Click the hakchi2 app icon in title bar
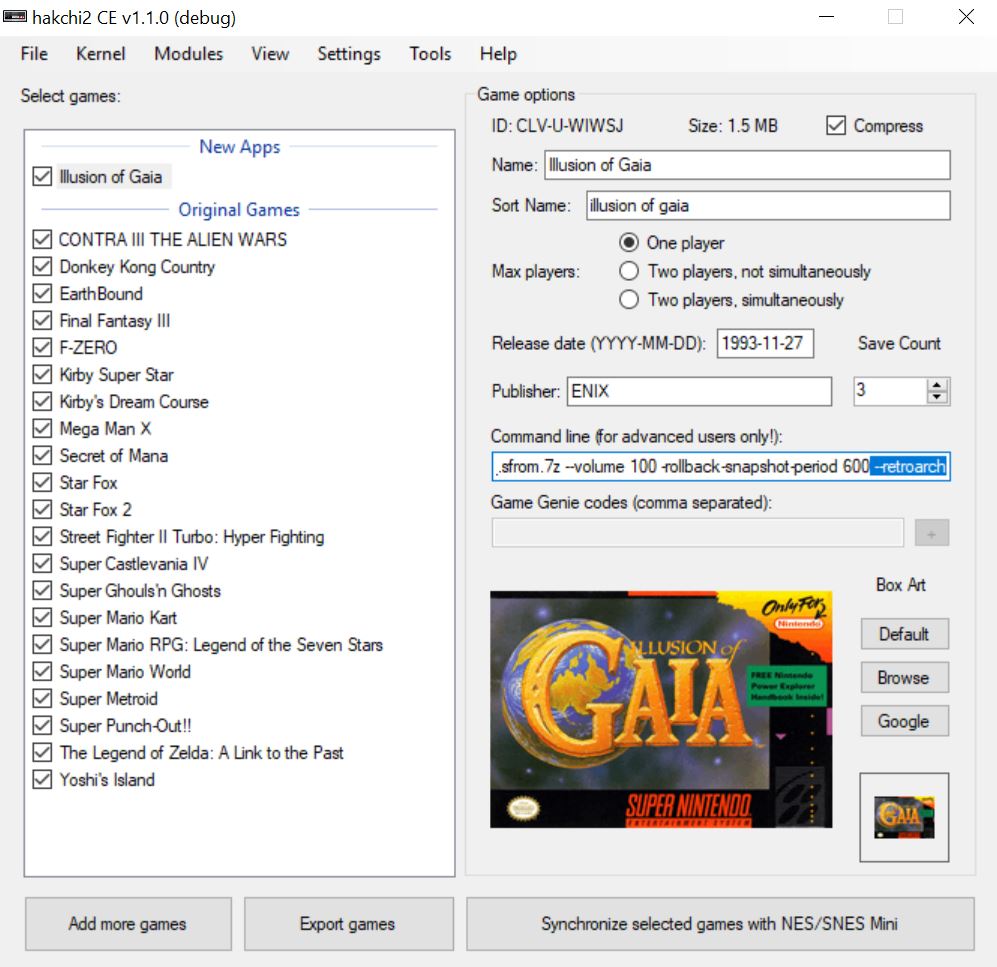 coord(15,17)
